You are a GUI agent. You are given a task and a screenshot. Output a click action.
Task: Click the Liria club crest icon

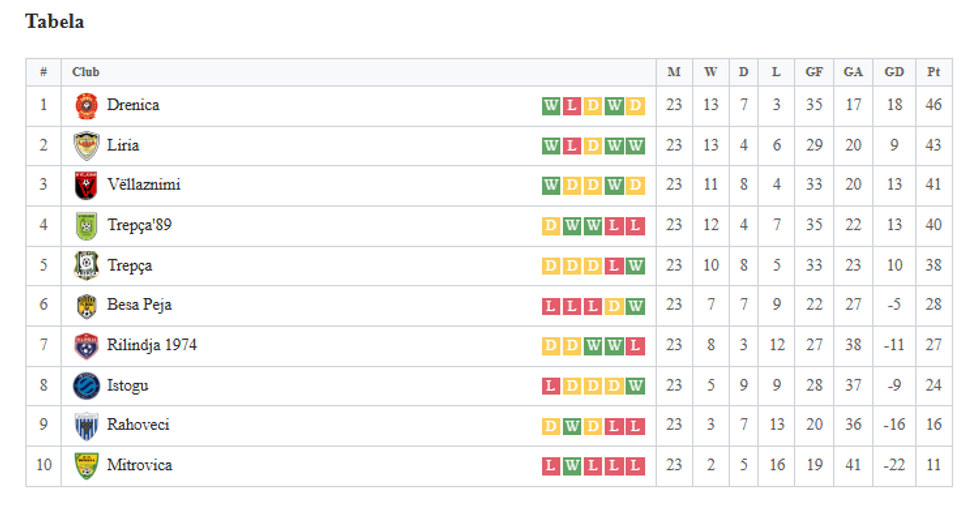click(87, 146)
